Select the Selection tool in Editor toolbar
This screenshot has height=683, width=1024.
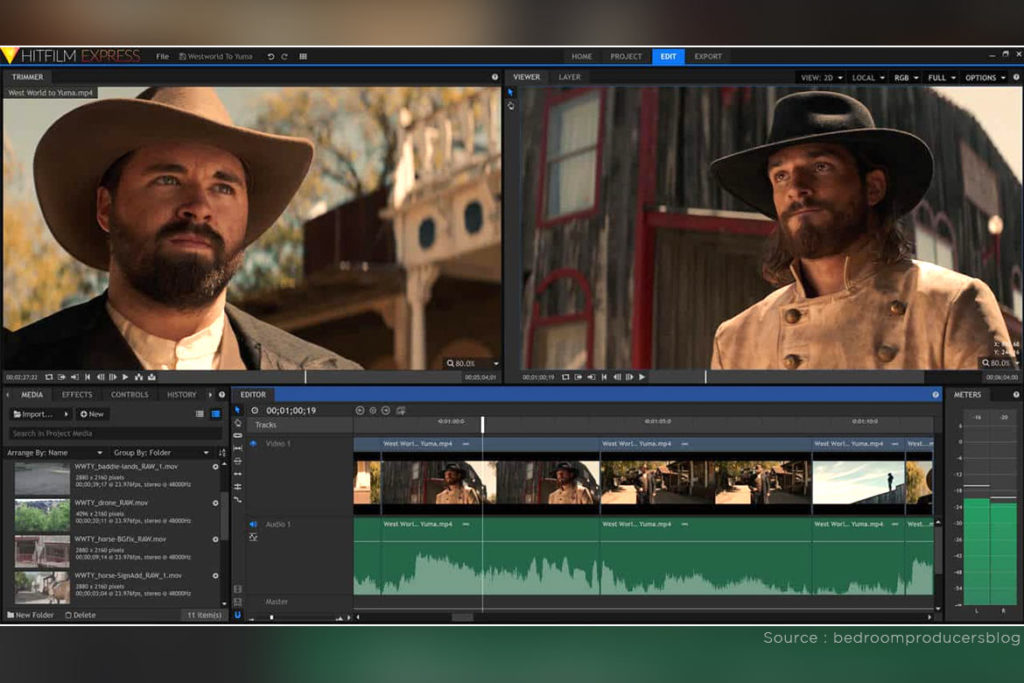(238, 410)
